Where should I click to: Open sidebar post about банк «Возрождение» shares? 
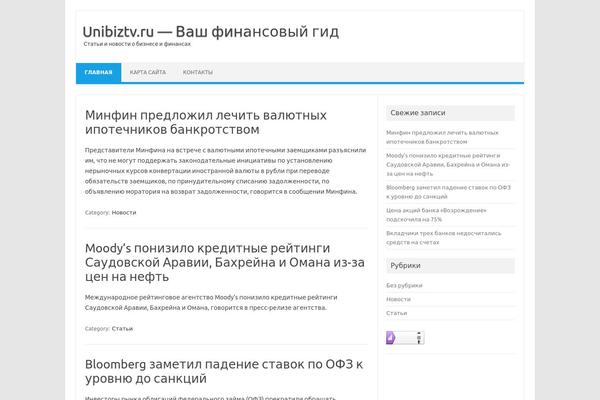(x=436, y=215)
